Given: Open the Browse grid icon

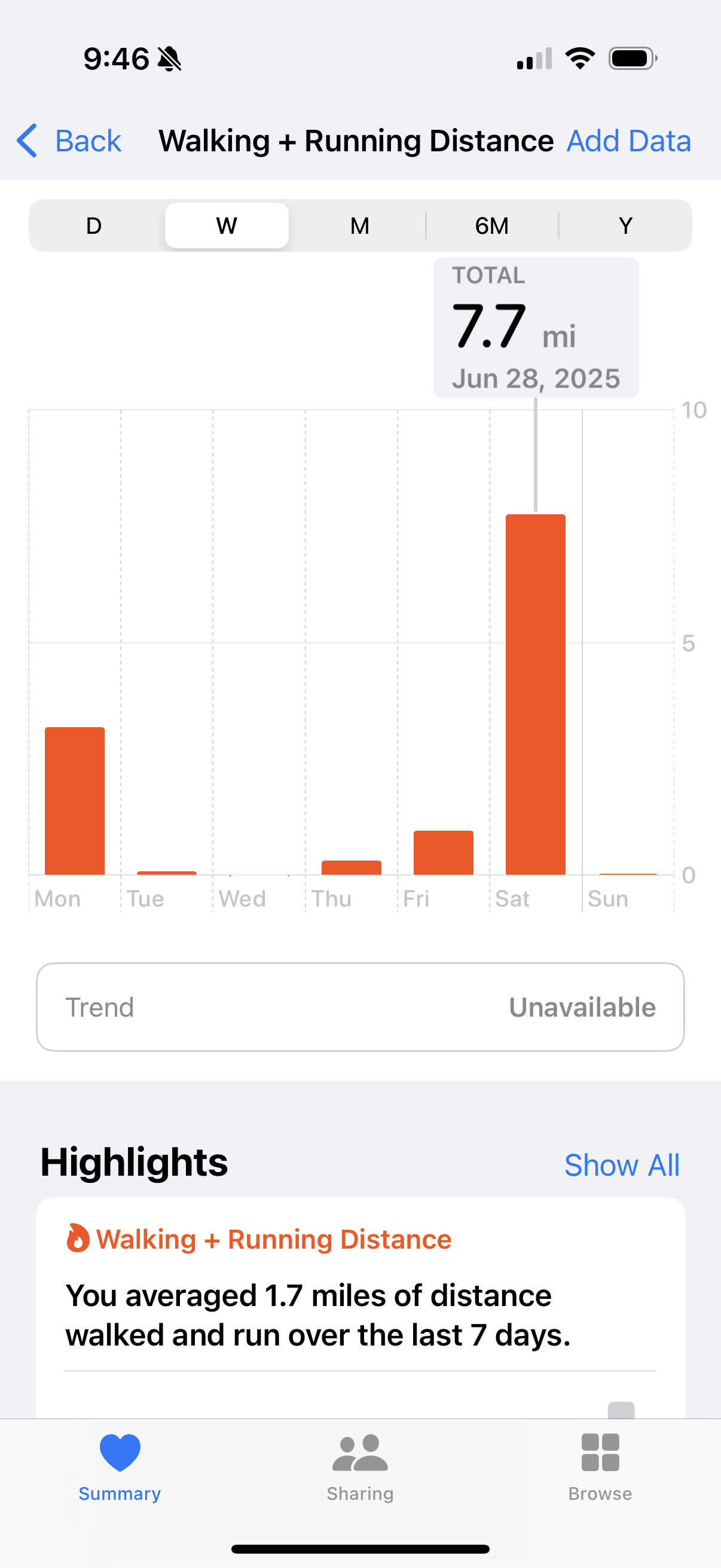Looking at the screenshot, I should 600,1453.
